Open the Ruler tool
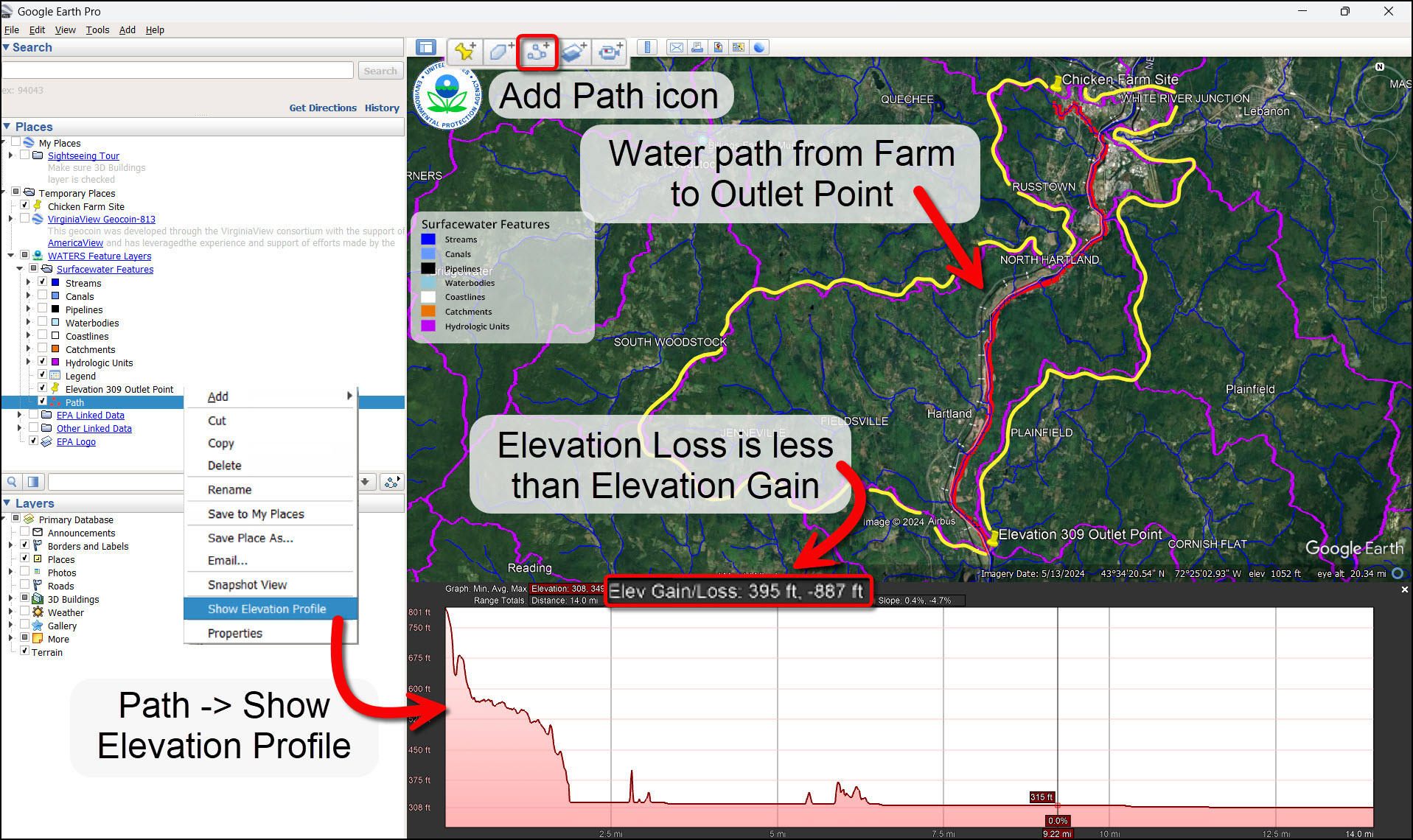The height and width of the screenshot is (840, 1413). pyautogui.click(x=647, y=48)
